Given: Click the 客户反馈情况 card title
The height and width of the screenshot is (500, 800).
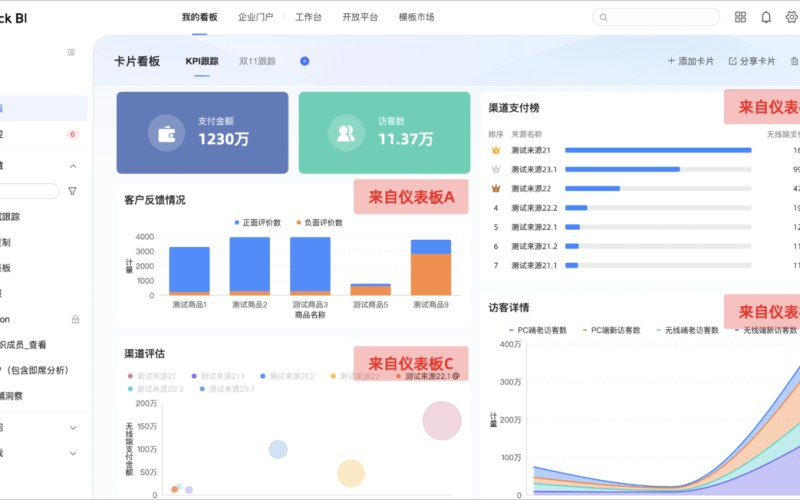Looking at the screenshot, I should pos(155,200).
